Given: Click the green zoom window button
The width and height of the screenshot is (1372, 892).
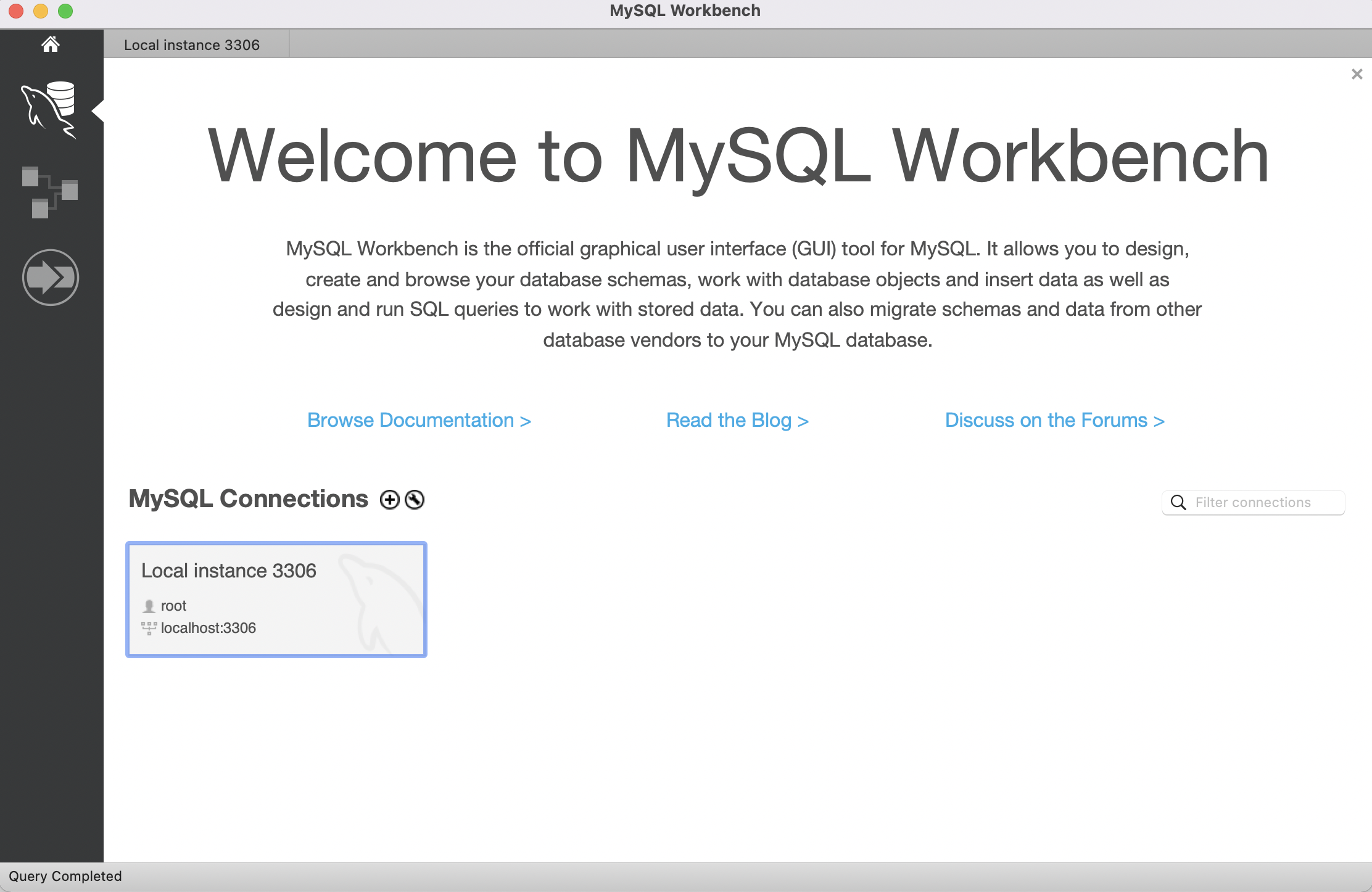Looking at the screenshot, I should point(65,11).
